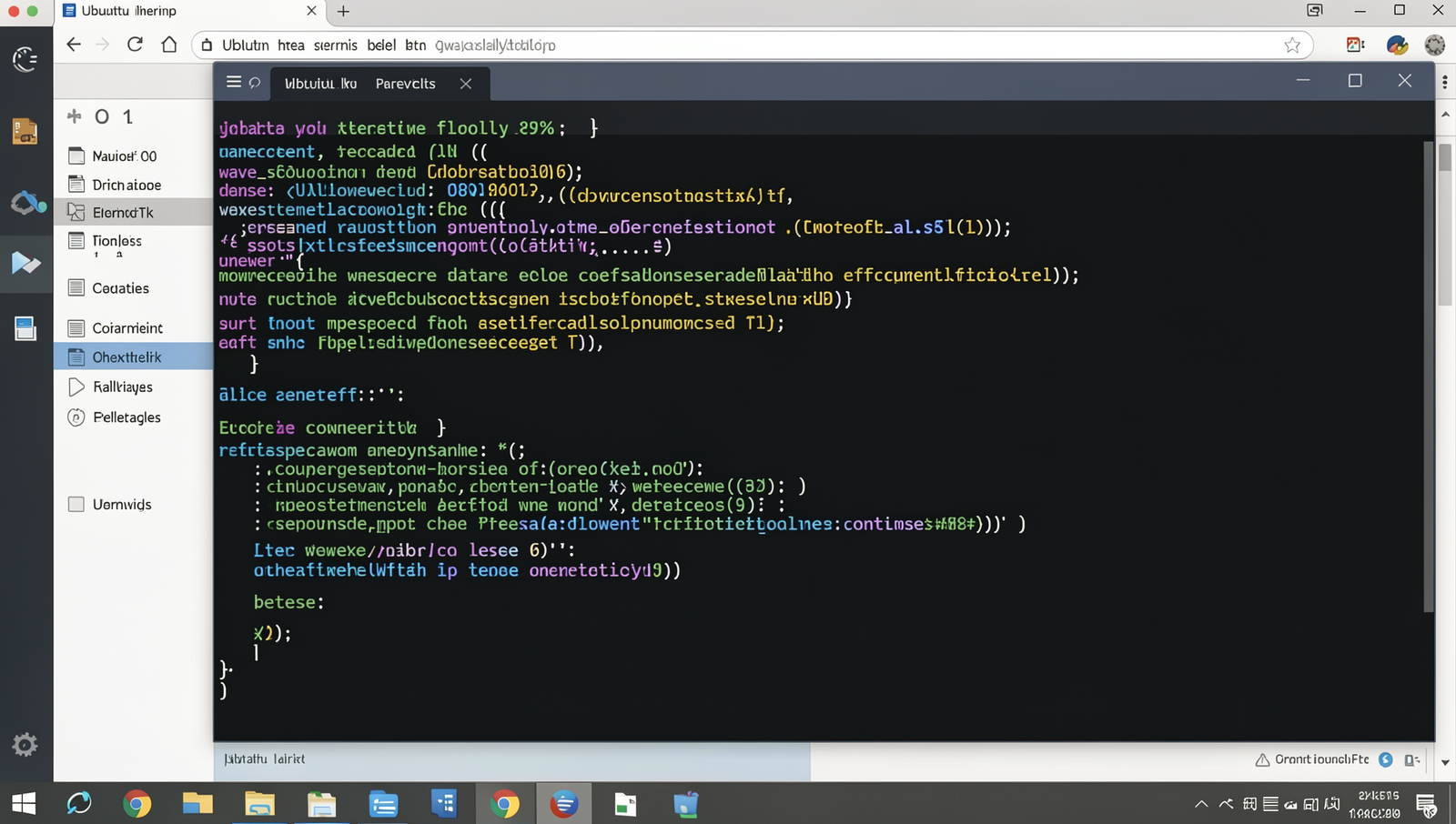Open the blue tiled taskbar app with dots
The width and height of the screenshot is (1456, 824).
443,804
